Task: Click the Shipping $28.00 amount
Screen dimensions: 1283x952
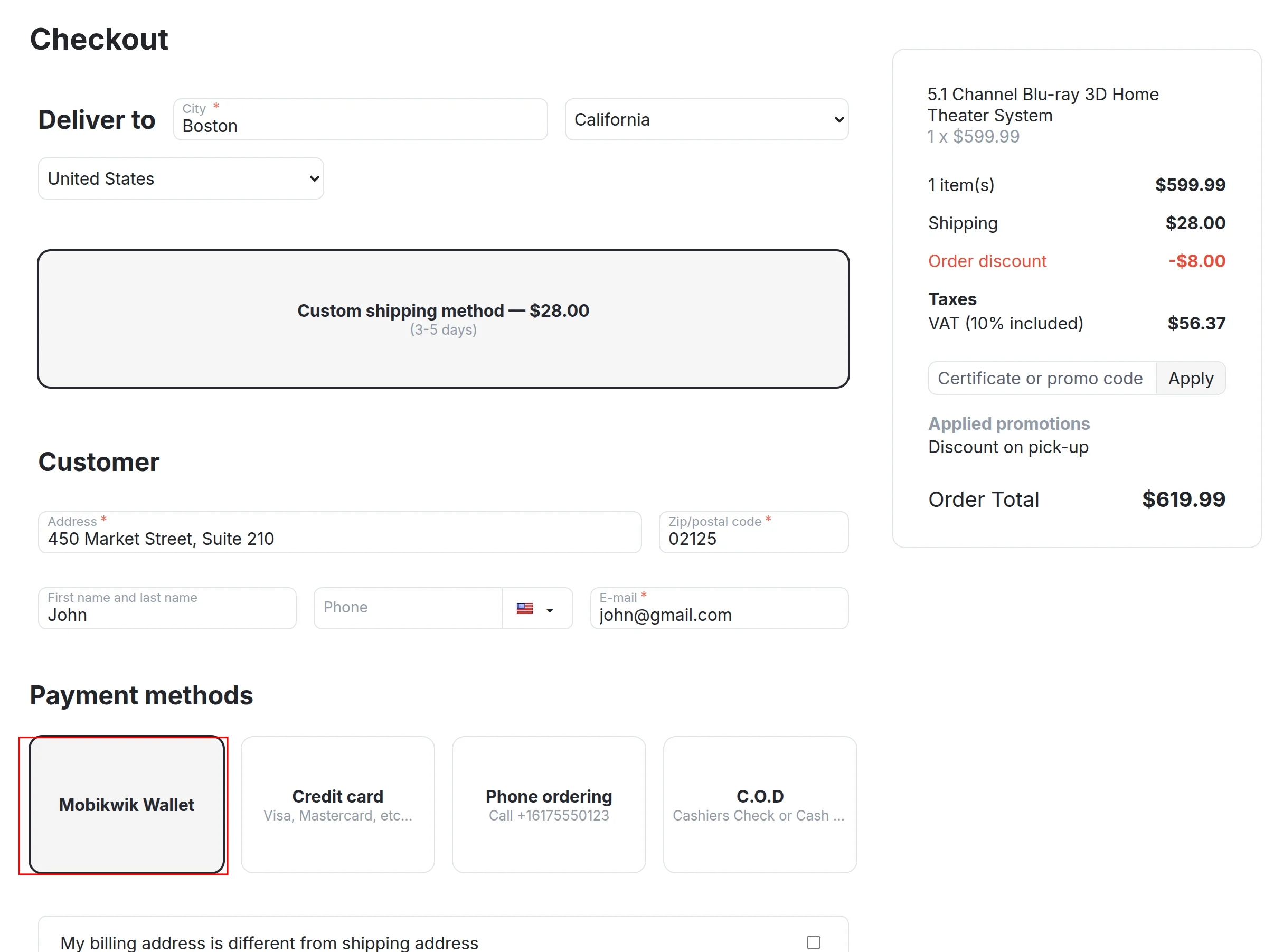Action: [1195, 223]
